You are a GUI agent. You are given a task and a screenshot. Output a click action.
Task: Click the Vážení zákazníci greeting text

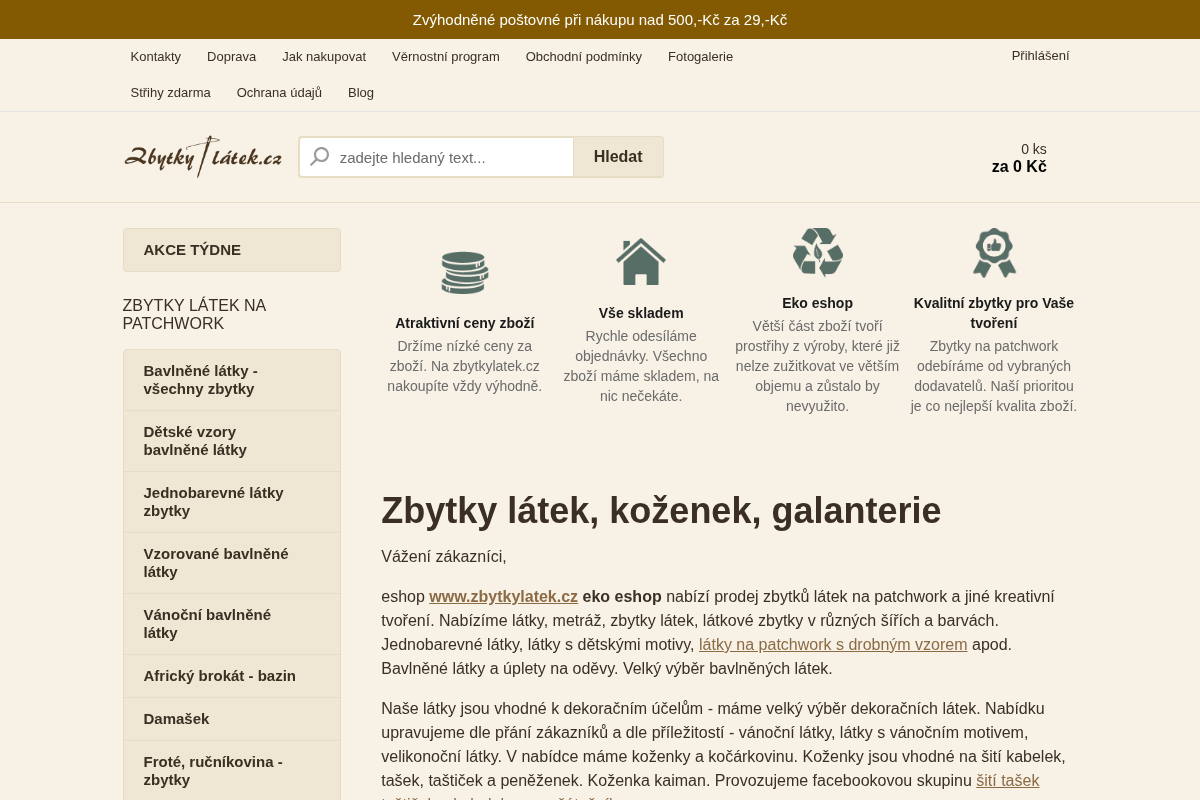tap(444, 557)
